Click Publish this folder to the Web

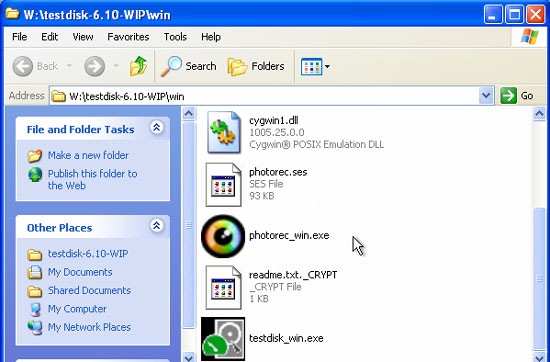[x=93, y=180]
